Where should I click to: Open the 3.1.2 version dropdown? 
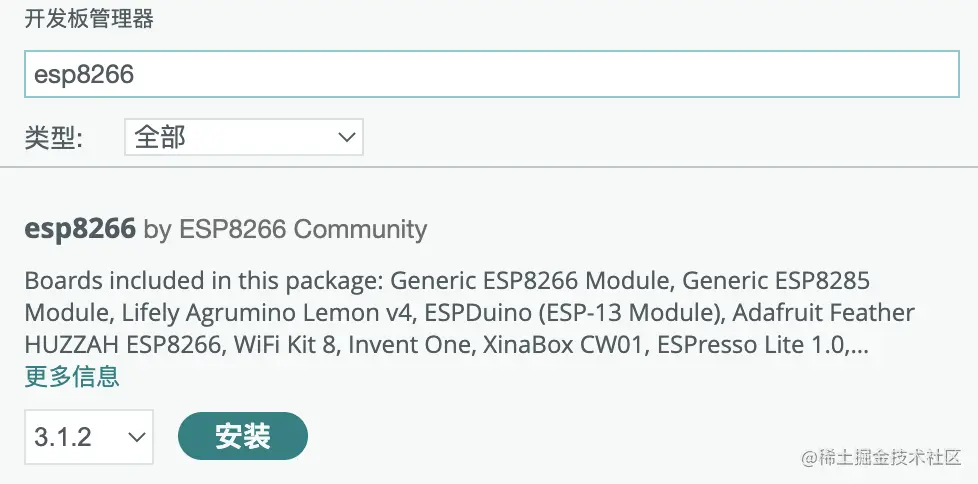pos(89,437)
